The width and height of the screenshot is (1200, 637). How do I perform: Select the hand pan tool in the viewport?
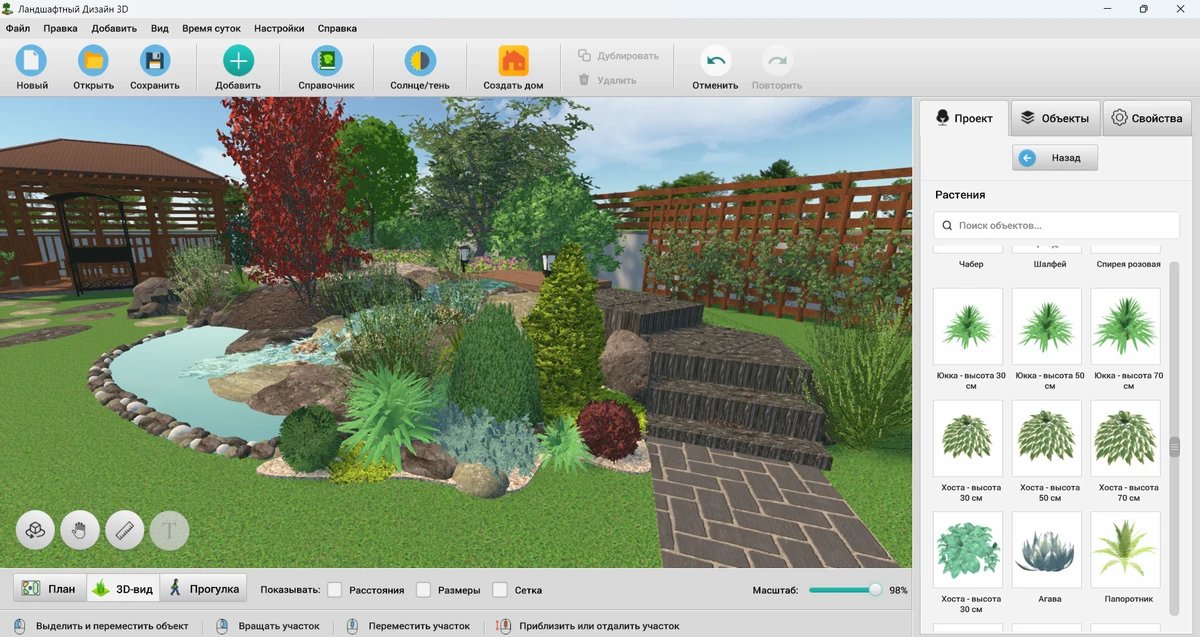click(x=80, y=529)
